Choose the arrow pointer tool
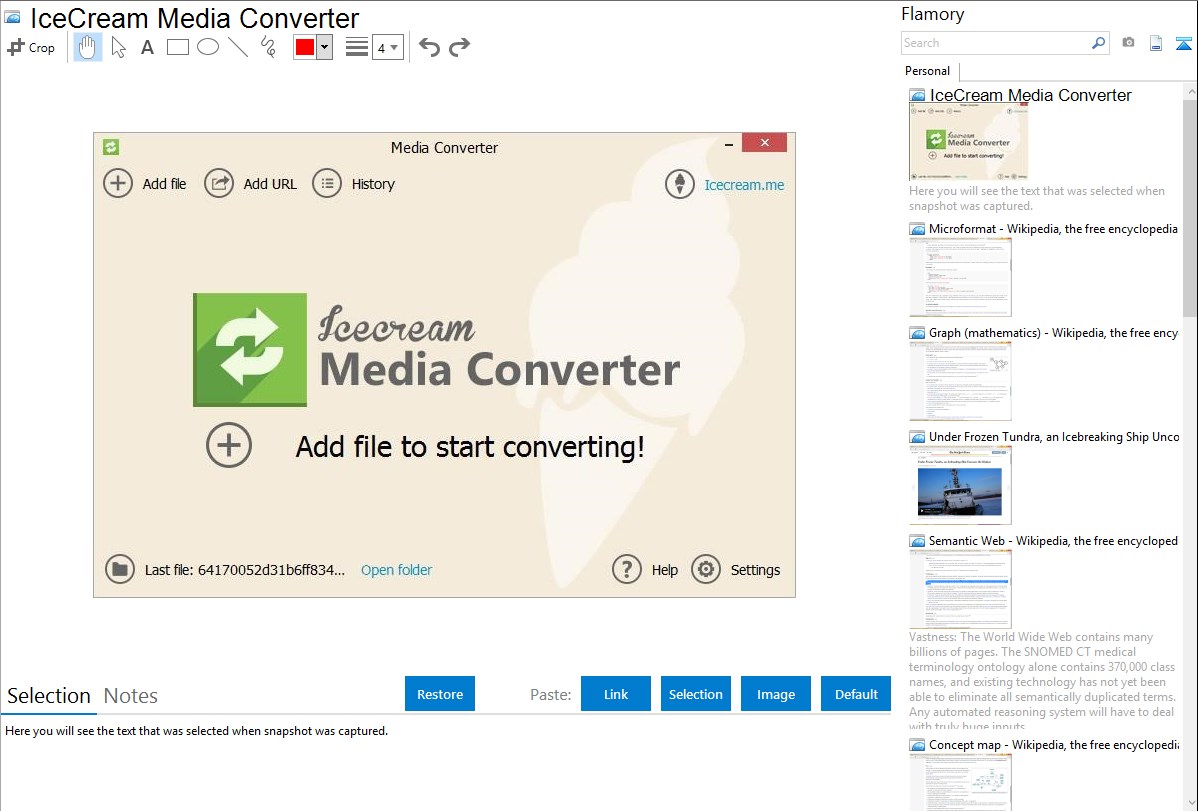 pyautogui.click(x=118, y=47)
